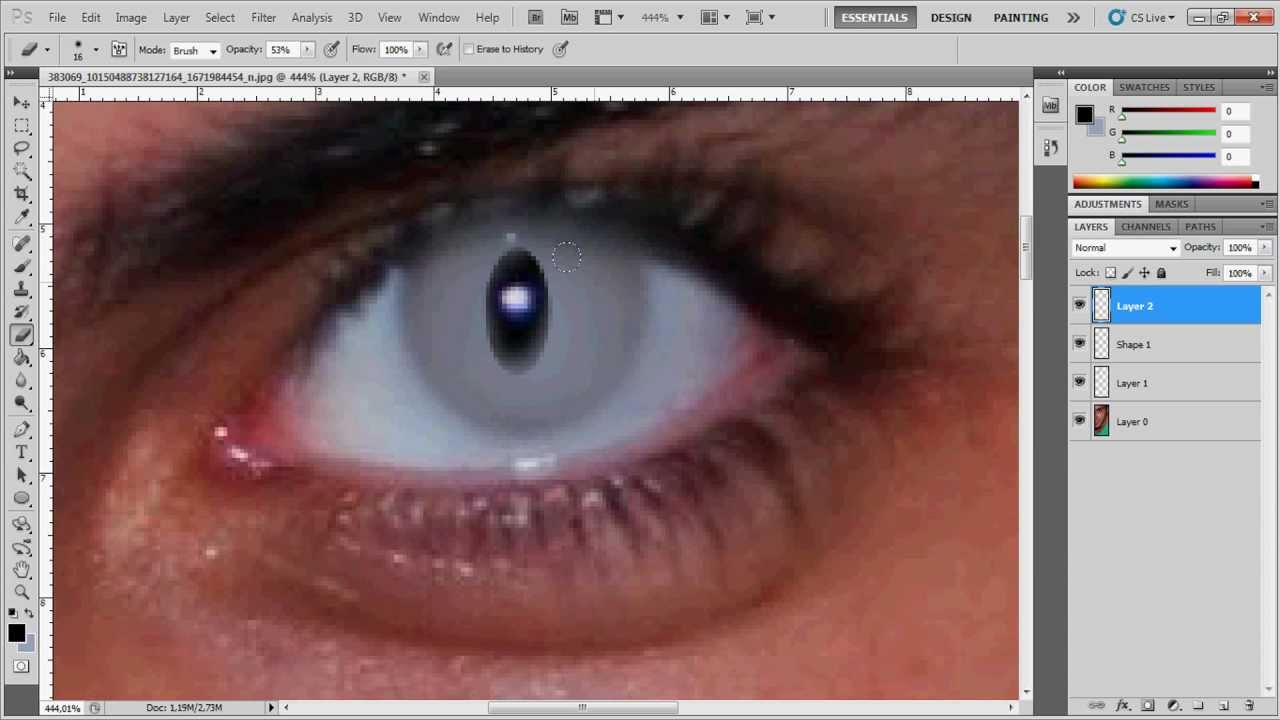1280x720 pixels.
Task: Toggle Lock image pixels brush icon
Action: [x=1127, y=273]
